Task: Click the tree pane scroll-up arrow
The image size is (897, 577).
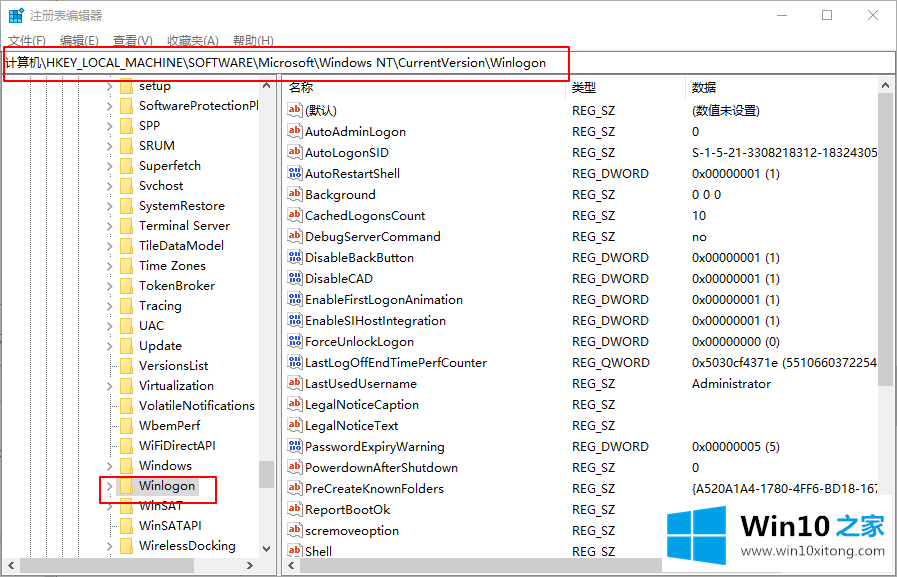Action: [x=267, y=86]
